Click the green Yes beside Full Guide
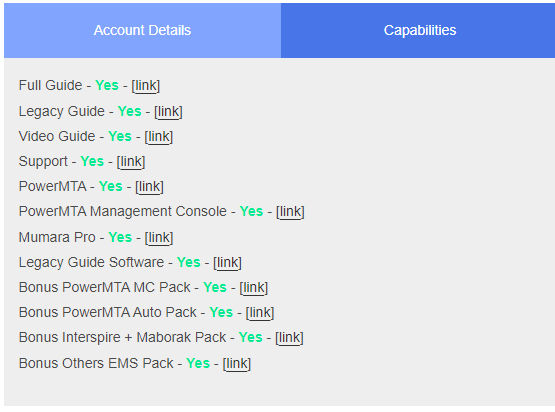Screen dimensions: 555x412 click(x=107, y=85)
